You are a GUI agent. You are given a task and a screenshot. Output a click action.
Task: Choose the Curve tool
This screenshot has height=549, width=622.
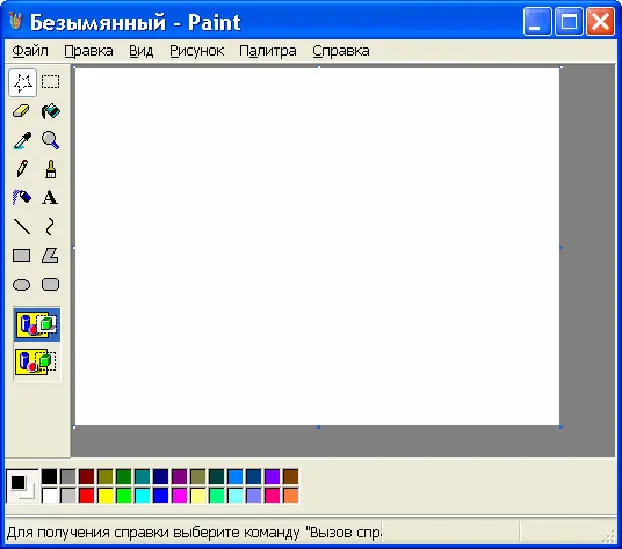click(50, 227)
